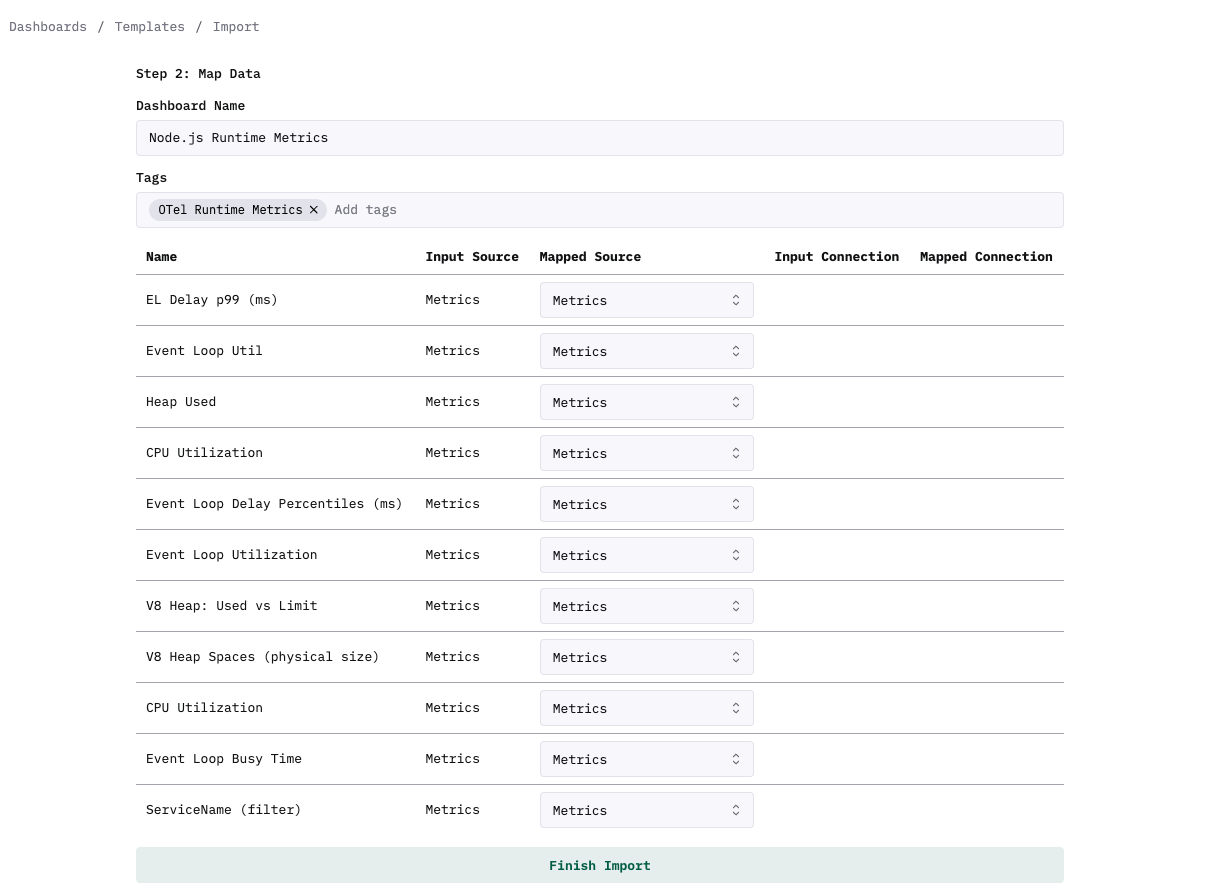Expand Mapped Source for Event Loop Utilization row
Viewport: 1210px width, 892px height.
646,555
